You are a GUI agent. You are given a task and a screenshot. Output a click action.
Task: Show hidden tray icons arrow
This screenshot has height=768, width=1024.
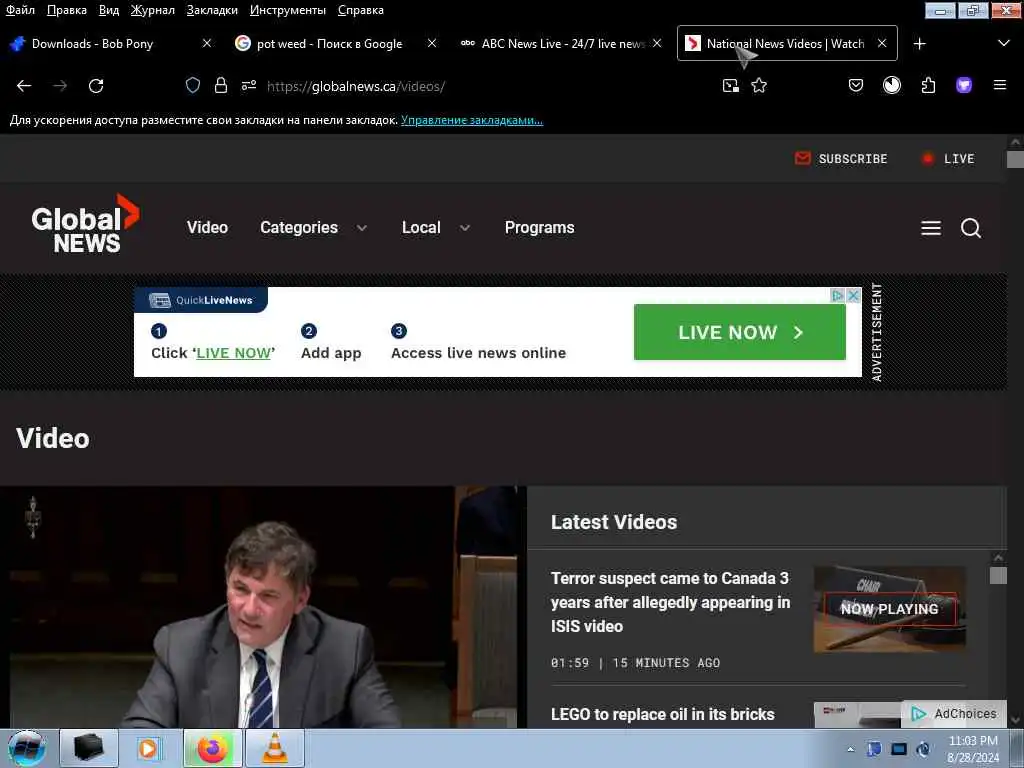point(850,749)
